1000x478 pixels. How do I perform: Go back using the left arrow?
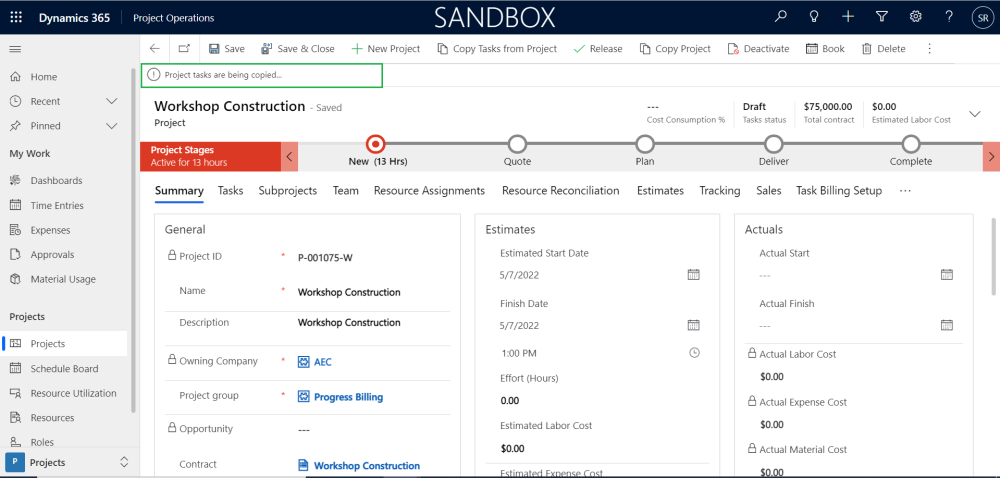(x=154, y=48)
